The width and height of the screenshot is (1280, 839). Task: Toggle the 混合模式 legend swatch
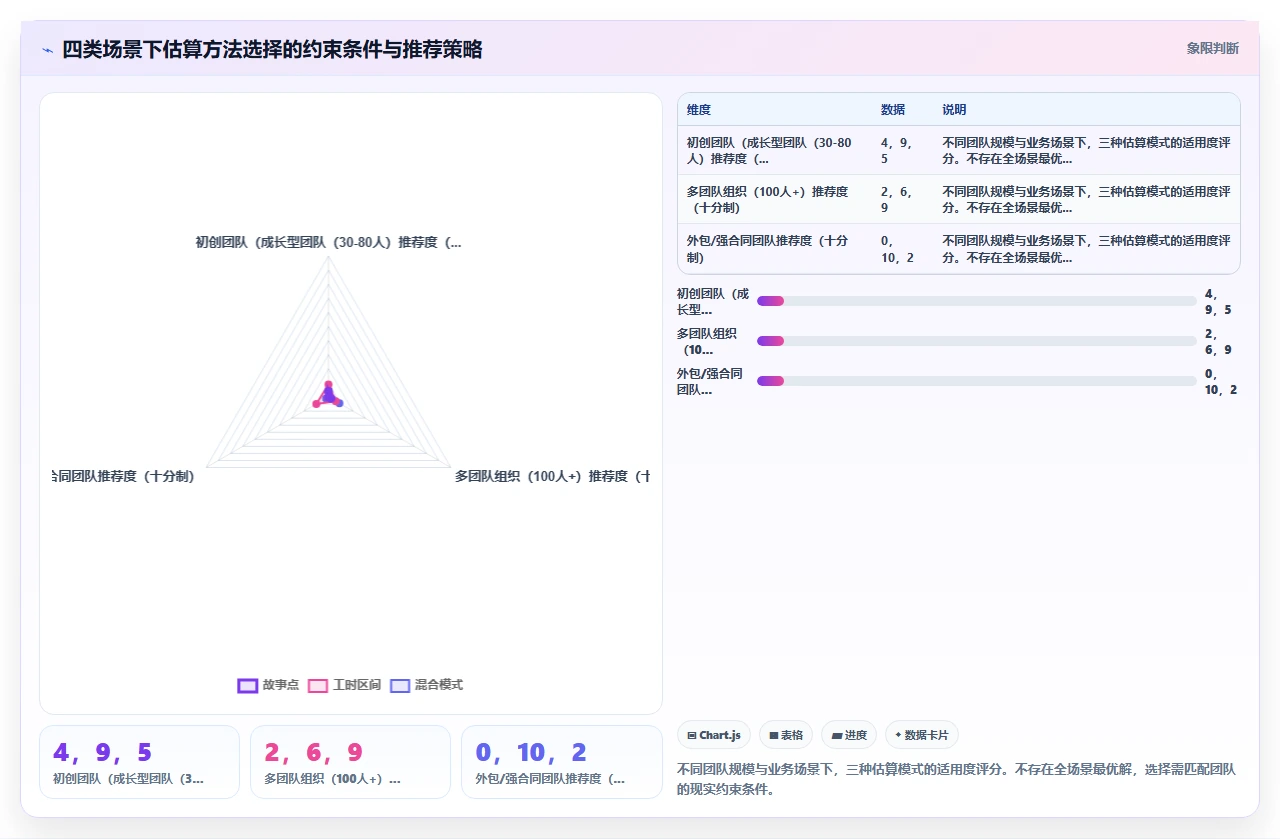pyautogui.click(x=400, y=685)
